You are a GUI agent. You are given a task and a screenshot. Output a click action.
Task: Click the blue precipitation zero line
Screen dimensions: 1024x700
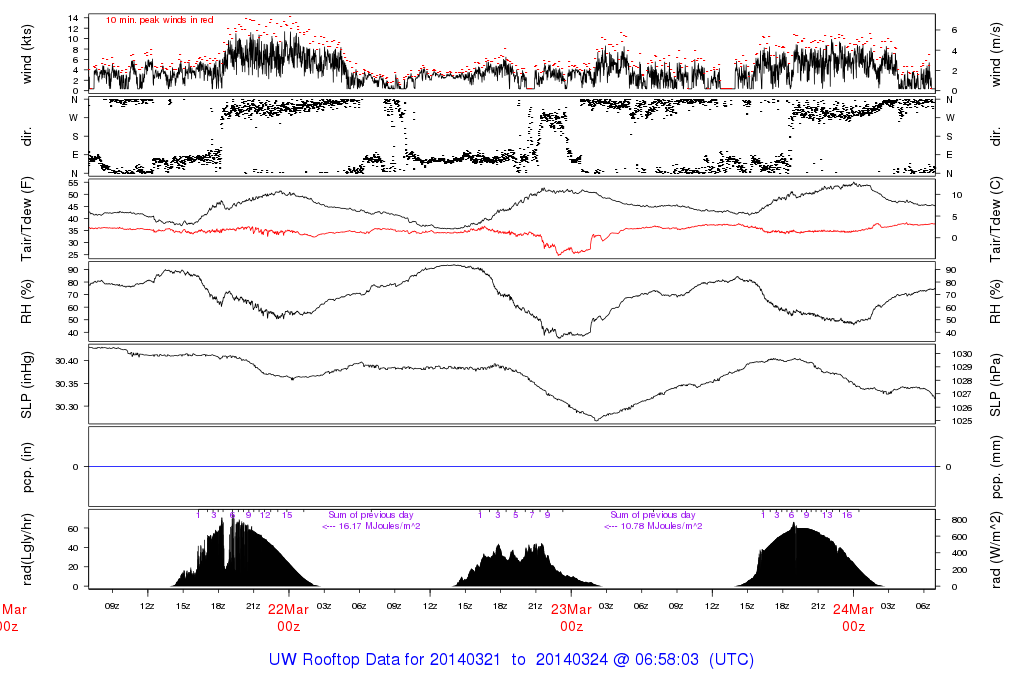511,467
